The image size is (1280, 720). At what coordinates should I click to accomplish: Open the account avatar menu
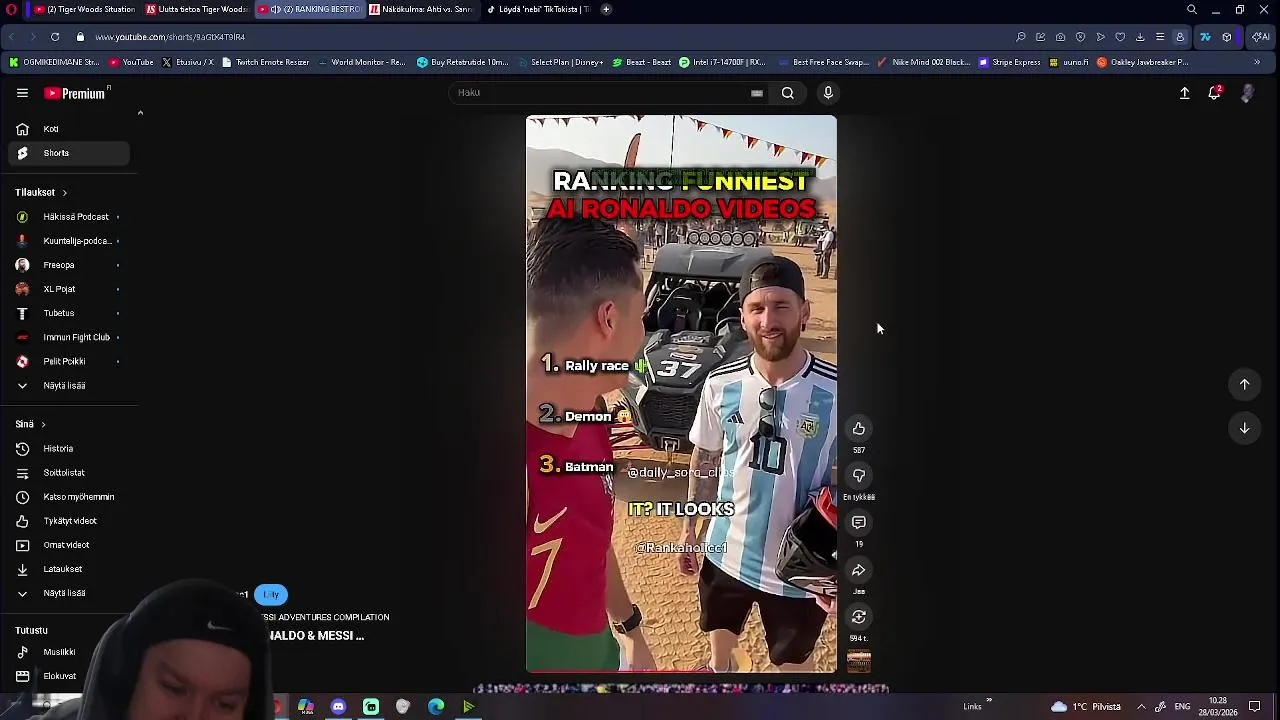pyautogui.click(x=1247, y=93)
